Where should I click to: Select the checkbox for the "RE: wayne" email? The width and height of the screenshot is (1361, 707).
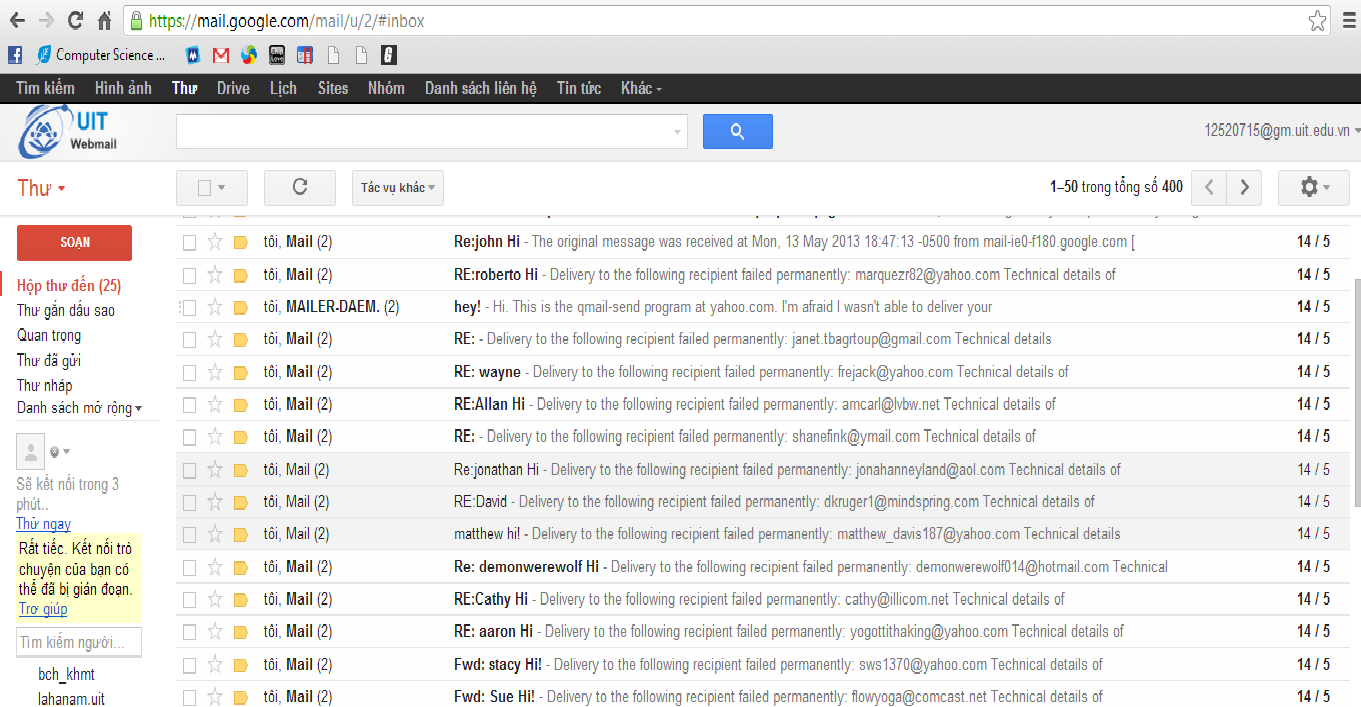point(188,372)
